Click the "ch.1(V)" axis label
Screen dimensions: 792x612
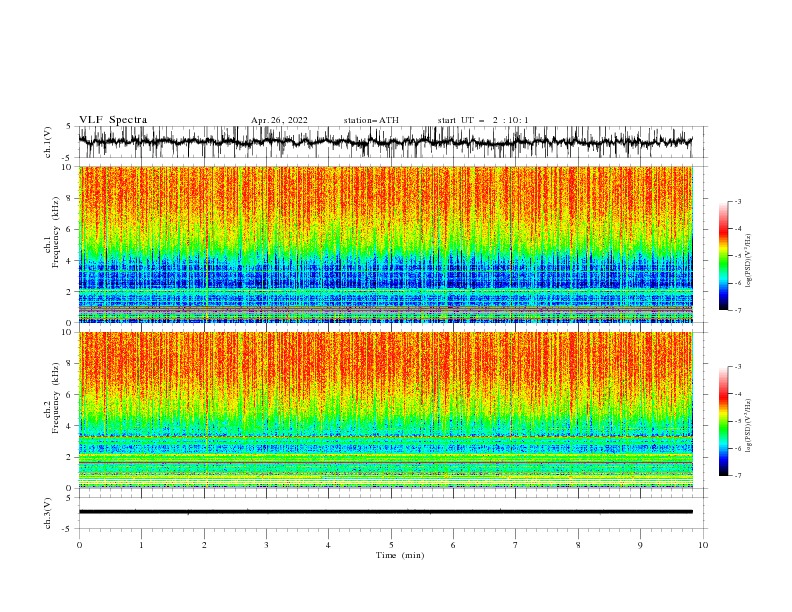point(48,142)
